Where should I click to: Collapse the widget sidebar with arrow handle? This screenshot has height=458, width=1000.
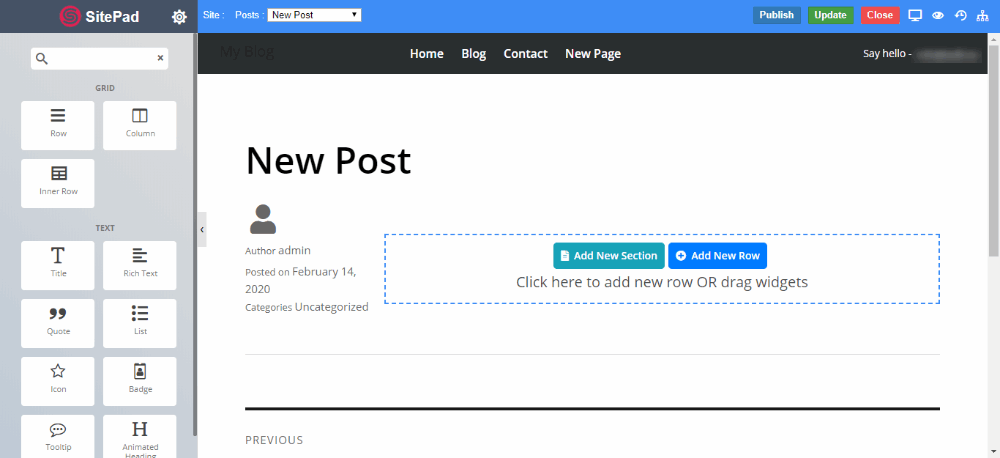(202, 229)
